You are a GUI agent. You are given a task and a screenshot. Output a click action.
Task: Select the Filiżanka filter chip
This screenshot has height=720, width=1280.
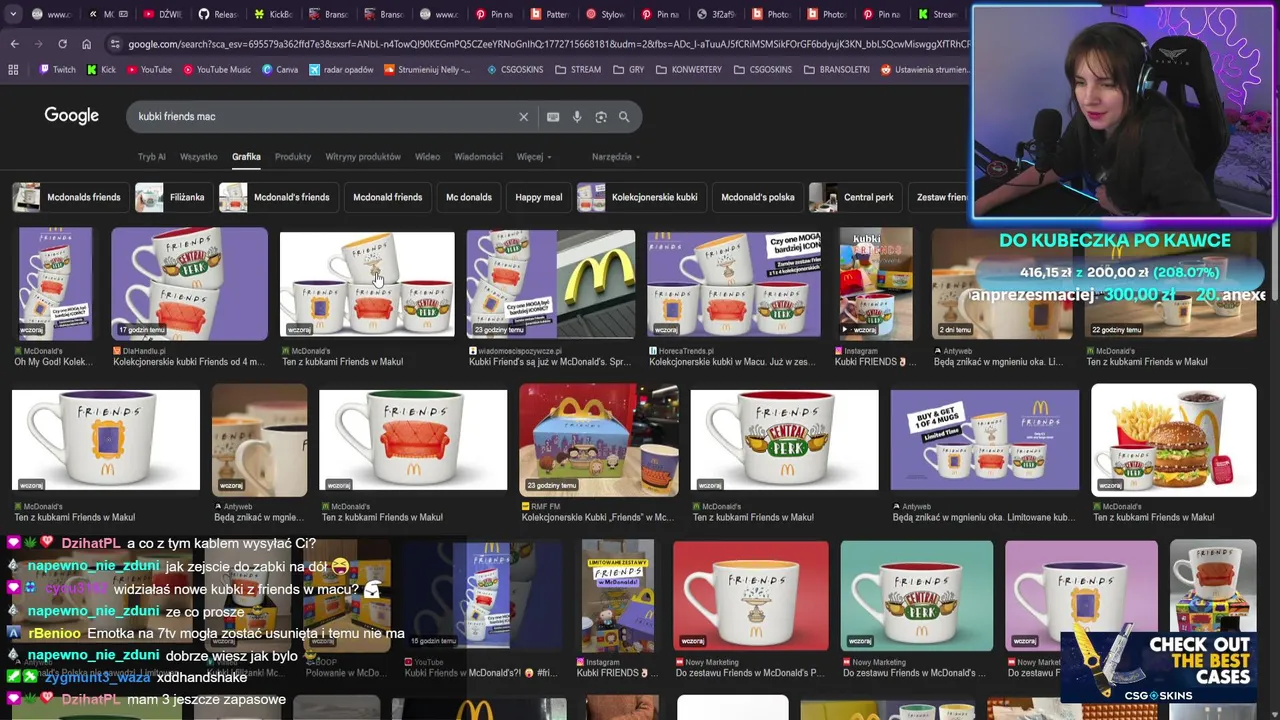pos(172,197)
